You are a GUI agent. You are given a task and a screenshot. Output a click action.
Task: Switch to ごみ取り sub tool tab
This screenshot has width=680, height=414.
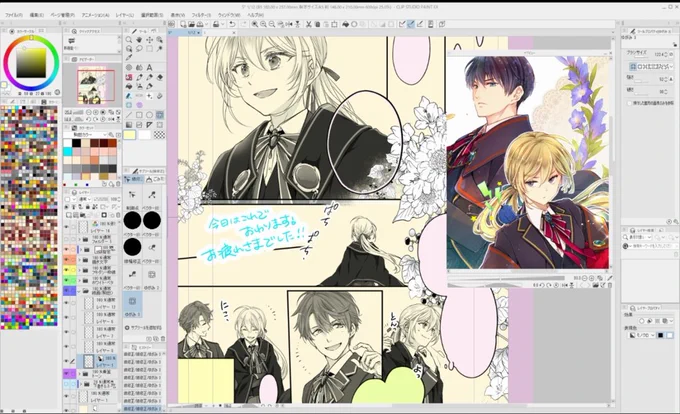pyautogui.click(x=155, y=179)
